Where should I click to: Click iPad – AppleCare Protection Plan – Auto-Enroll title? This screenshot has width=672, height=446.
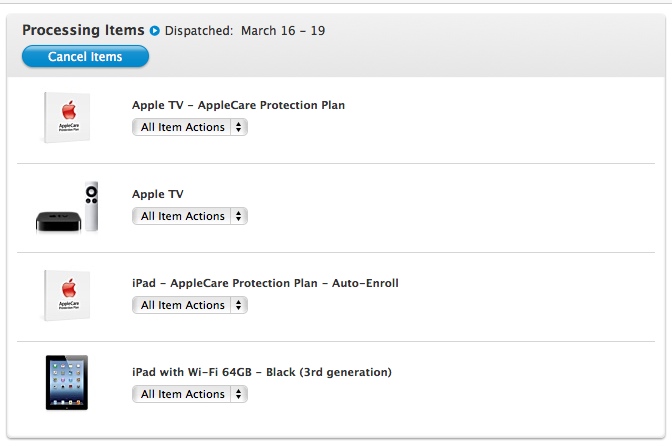(265, 284)
